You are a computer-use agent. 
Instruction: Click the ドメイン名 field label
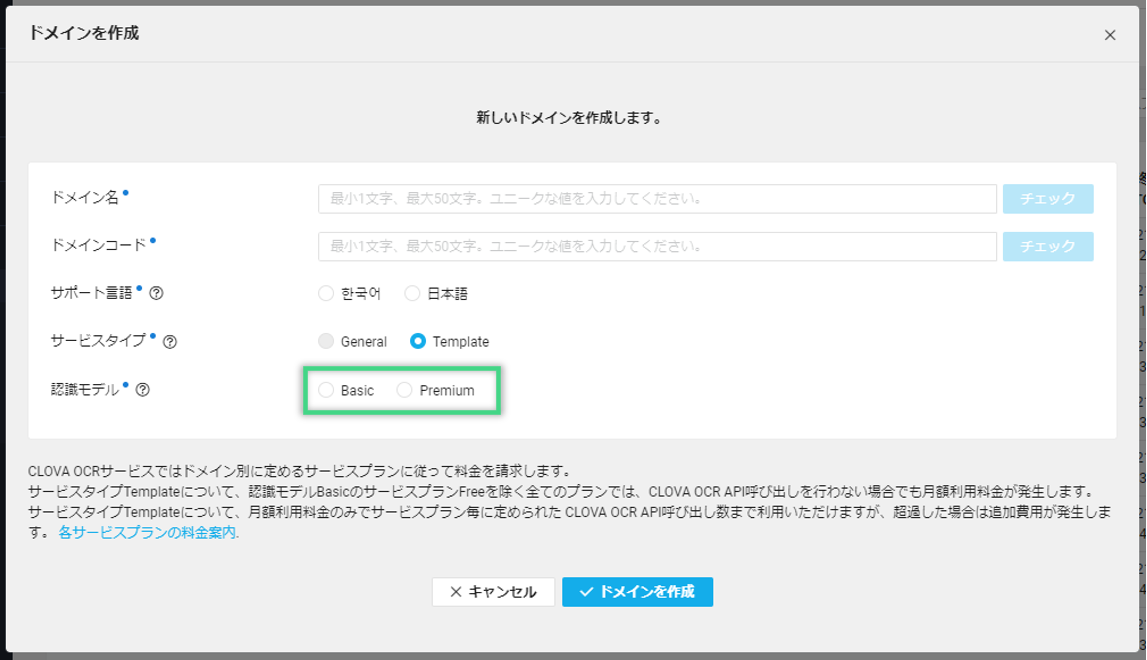pos(84,198)
